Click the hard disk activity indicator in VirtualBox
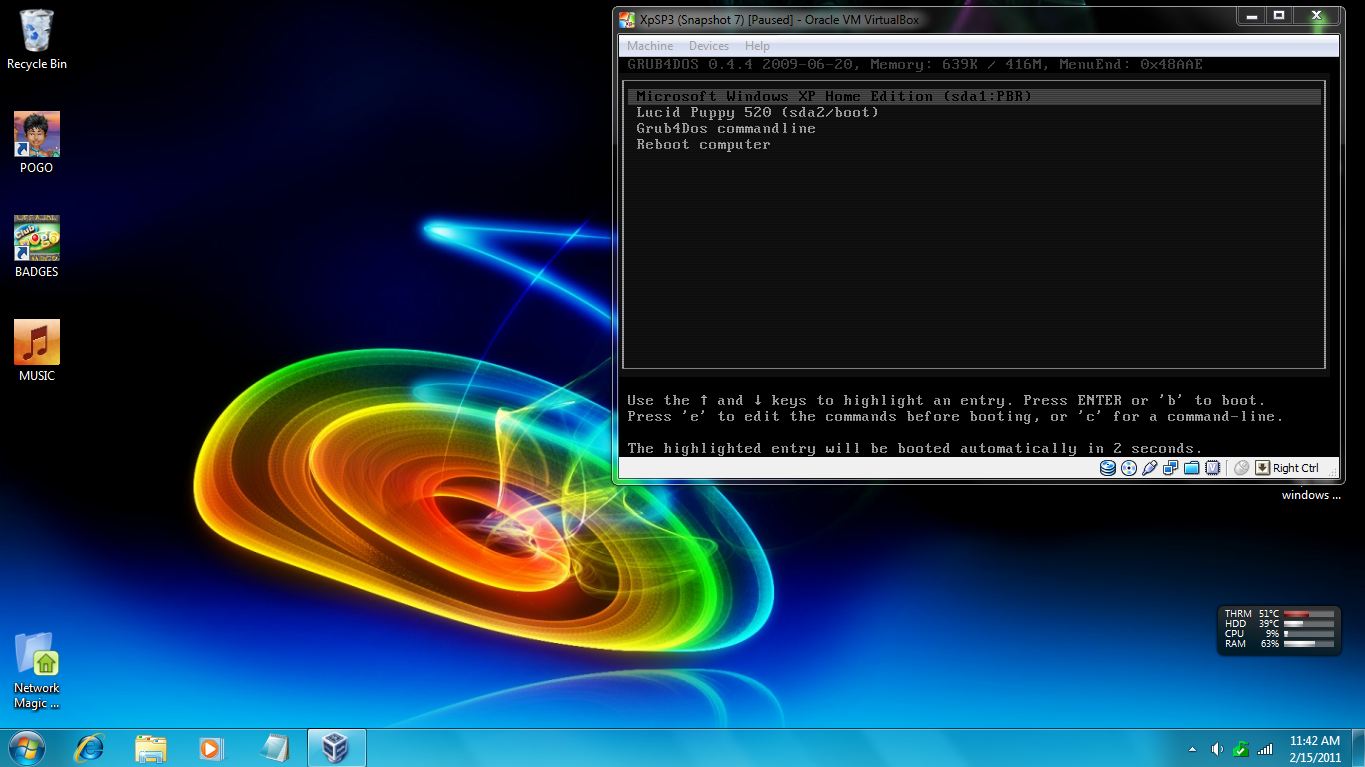Screen dimensions: 1365x767 click(1107, 468)
